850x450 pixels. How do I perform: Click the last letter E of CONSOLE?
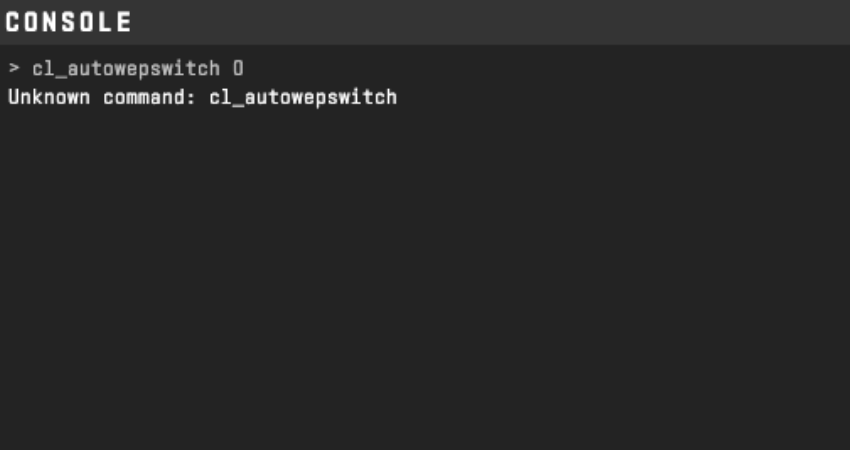pyautogui.click(x=125, y=22)
